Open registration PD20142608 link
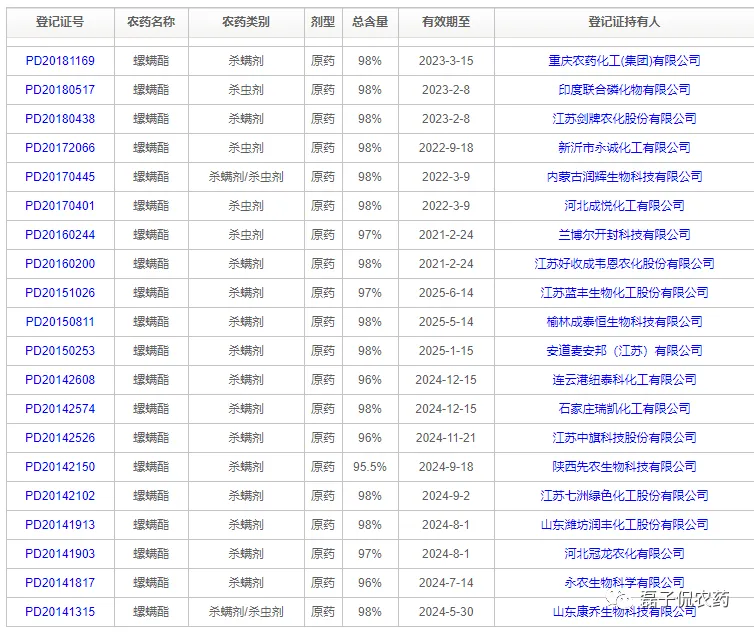The width and height of the screenshot is (754, 632). point(60,380)
